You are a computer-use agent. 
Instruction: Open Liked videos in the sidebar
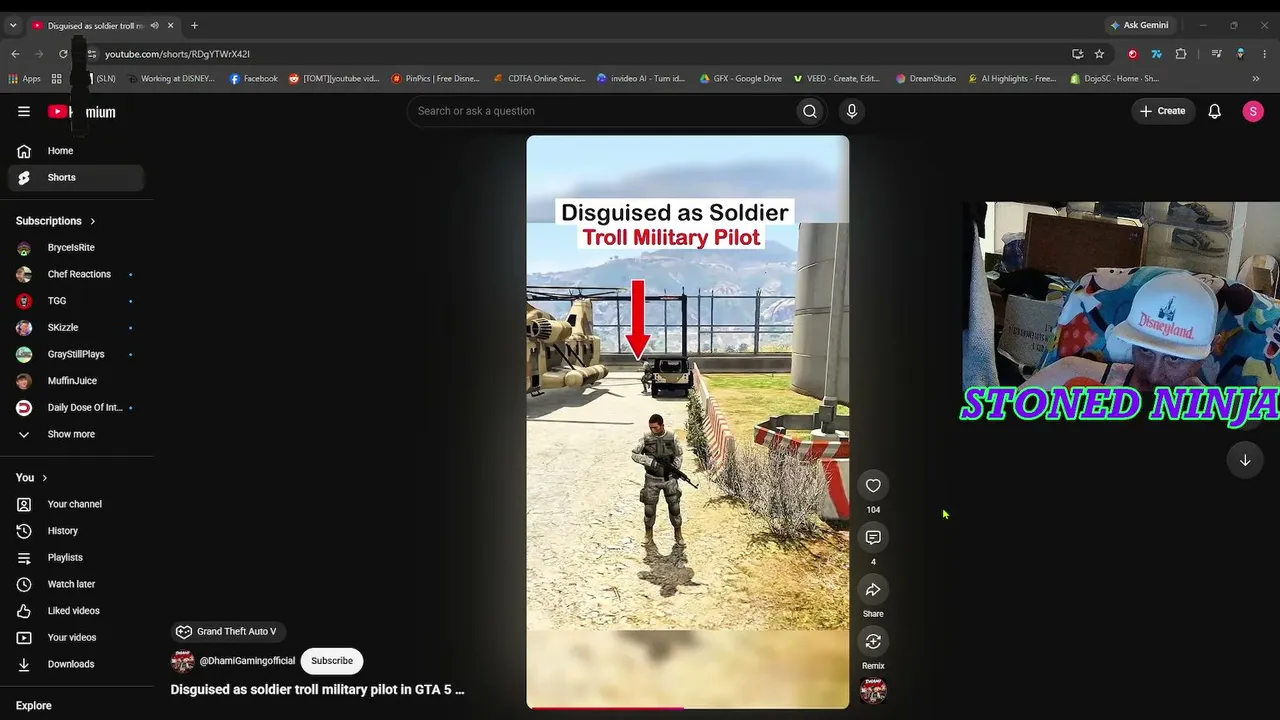click(x=76, y=611)
